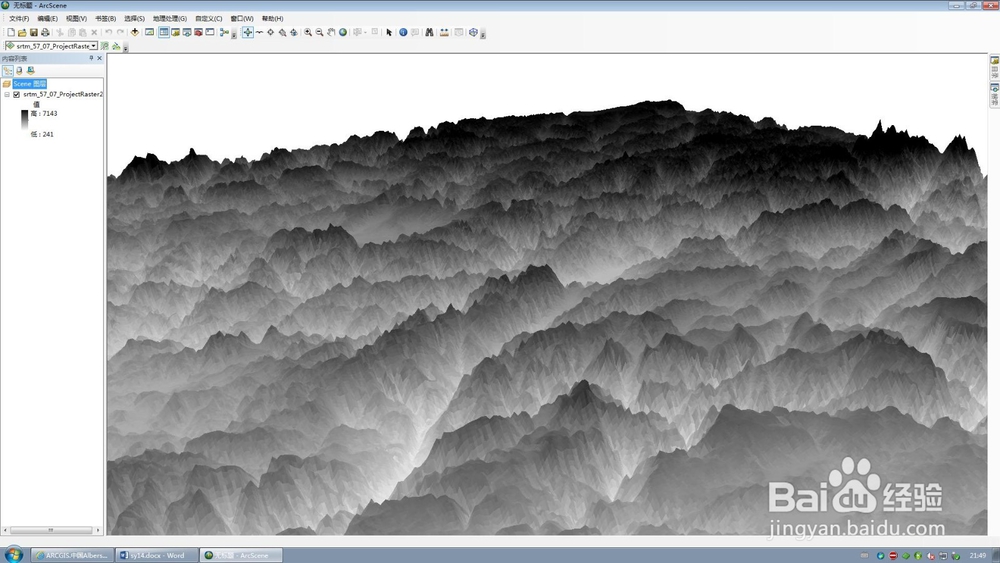Image resolution: width=1000 pixels, height=563 pixels.
Task: Toggle the table of contents window icon
Action: (164, 32)
